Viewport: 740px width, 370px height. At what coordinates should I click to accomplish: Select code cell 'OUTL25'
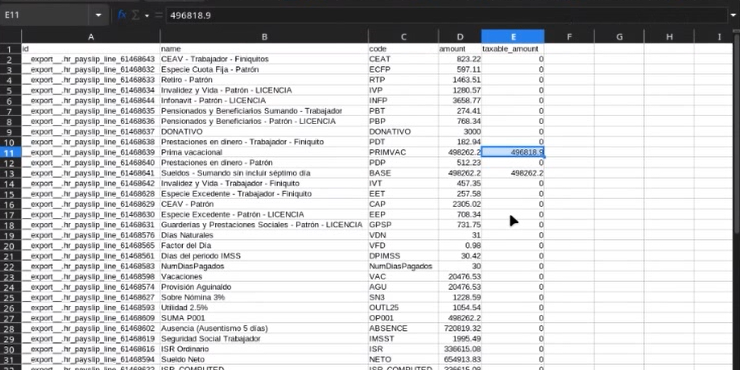tap(403, 308)
